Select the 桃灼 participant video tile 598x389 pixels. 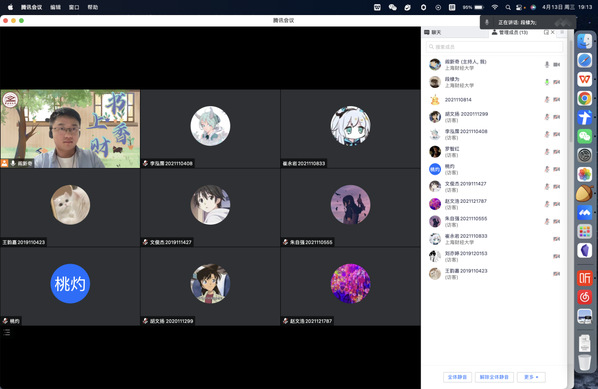[x=70, y=286]
